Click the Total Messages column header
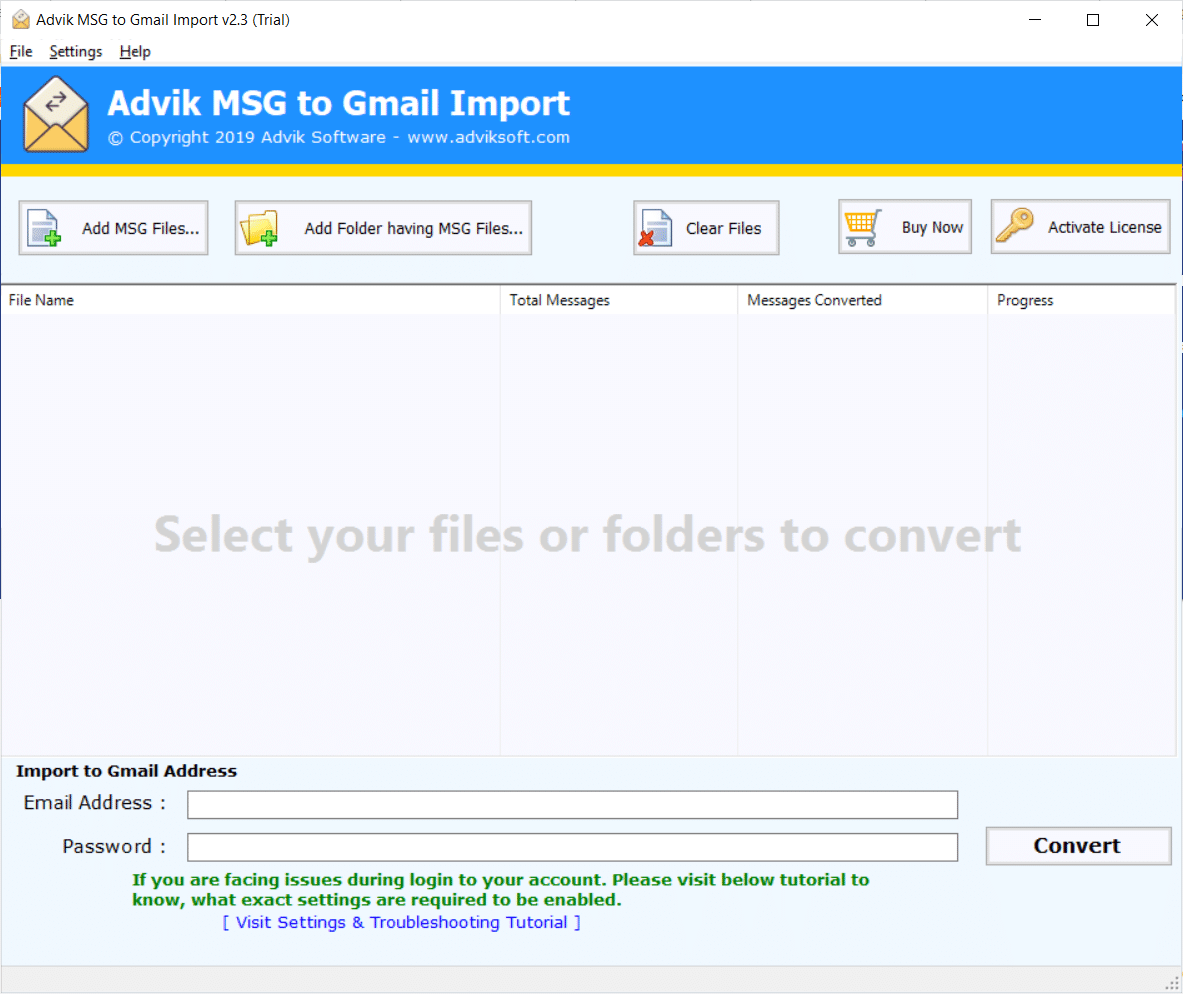 click(x=619, y=300)
